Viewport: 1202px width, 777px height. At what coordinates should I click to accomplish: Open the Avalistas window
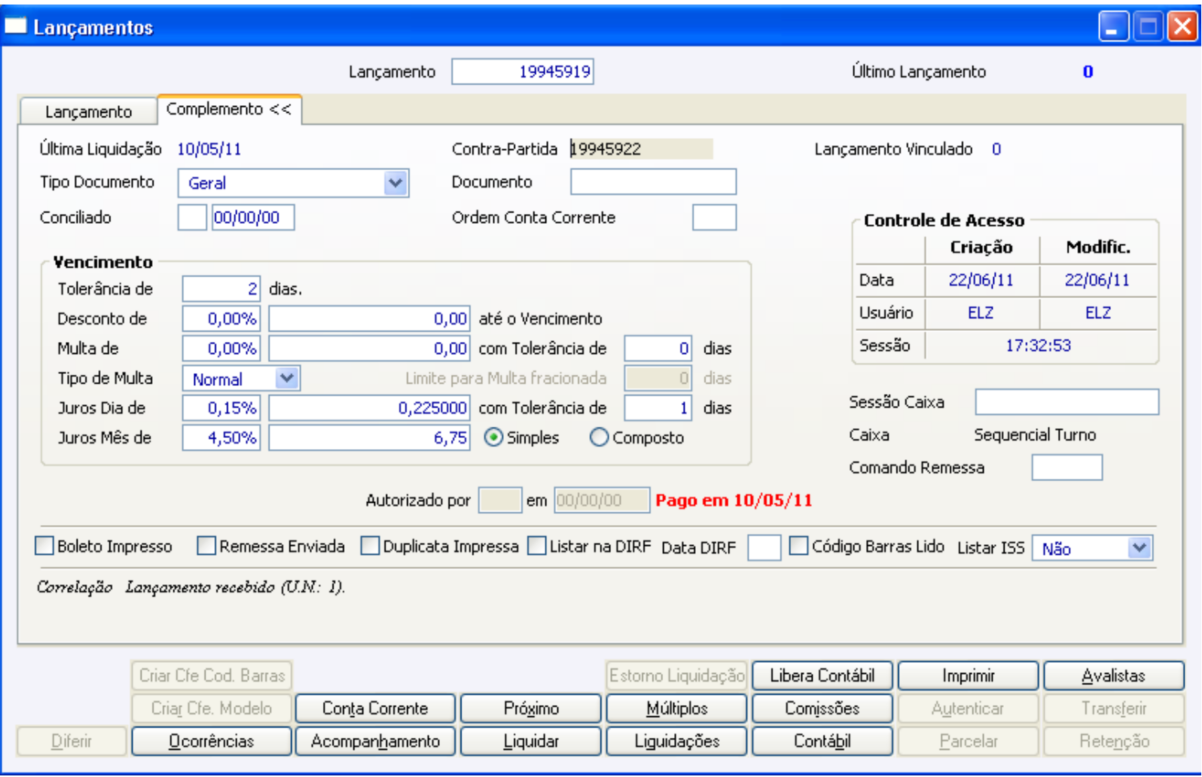[x=1113, y=676]
